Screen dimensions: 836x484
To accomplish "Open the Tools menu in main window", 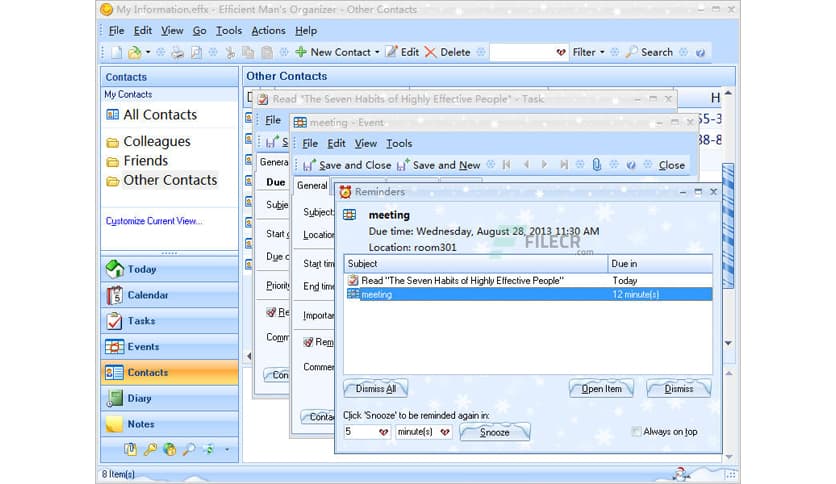I will tap(229, 31).
